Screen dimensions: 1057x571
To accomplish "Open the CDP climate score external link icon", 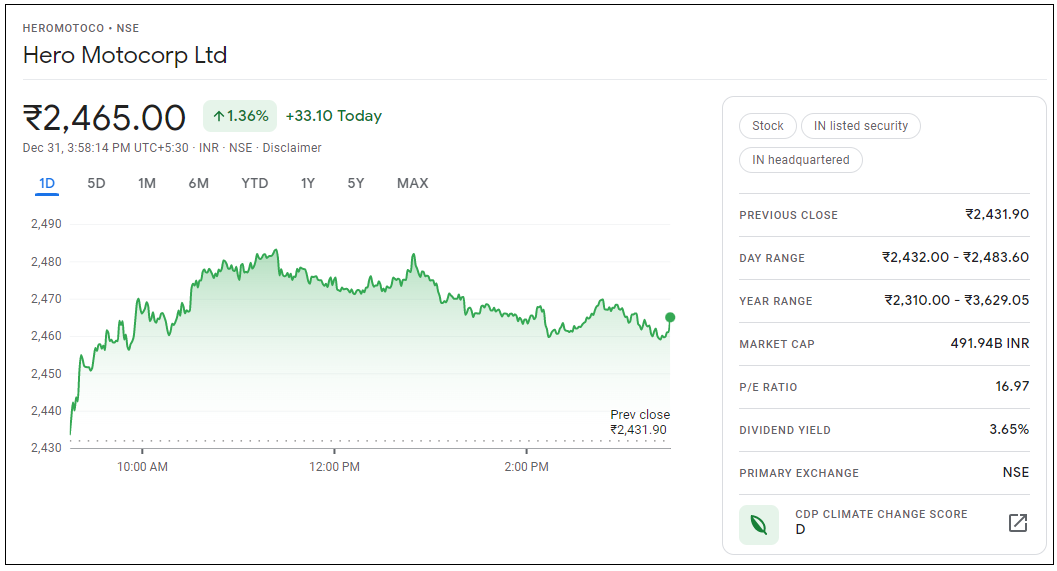I will (1017, 522).
